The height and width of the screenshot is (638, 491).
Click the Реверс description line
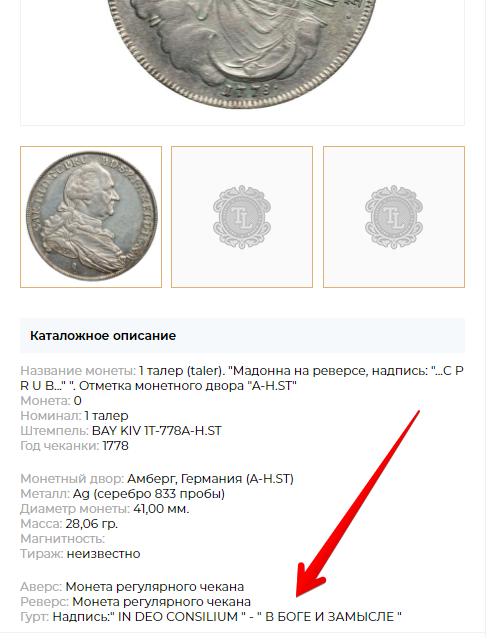(x=135, y=602)
